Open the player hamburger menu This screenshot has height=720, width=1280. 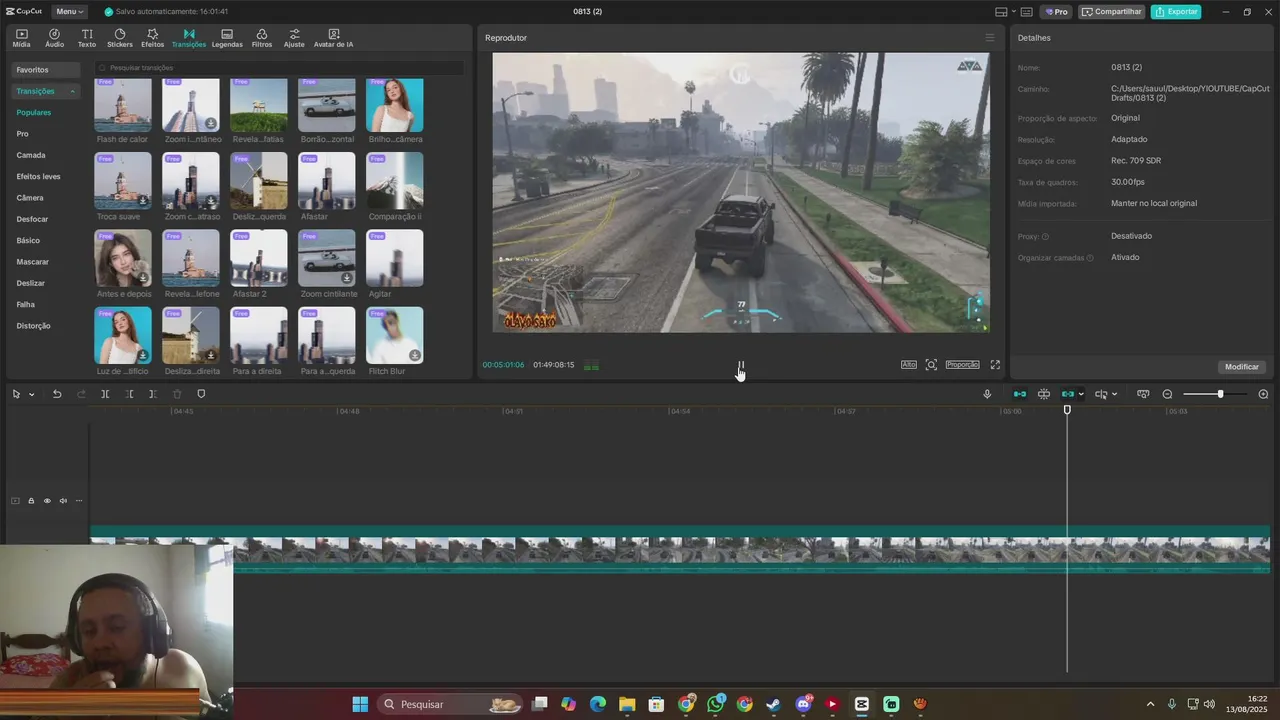coord(990,38)
